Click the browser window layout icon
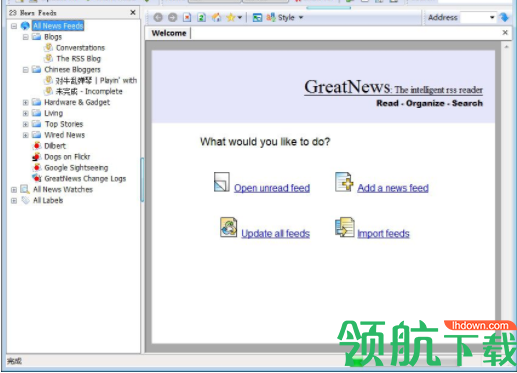517x373 pixels. point(257,17)
